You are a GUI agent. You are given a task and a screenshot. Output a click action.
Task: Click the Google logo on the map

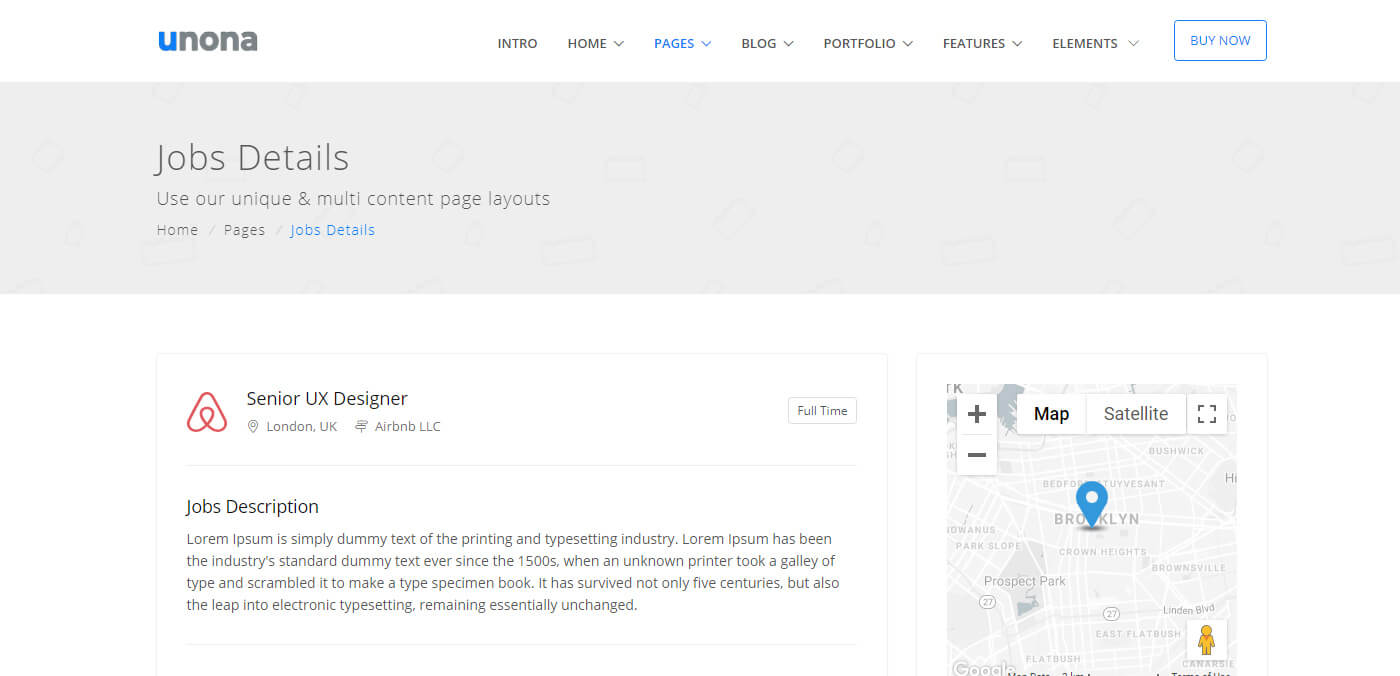tap(983, 668)
